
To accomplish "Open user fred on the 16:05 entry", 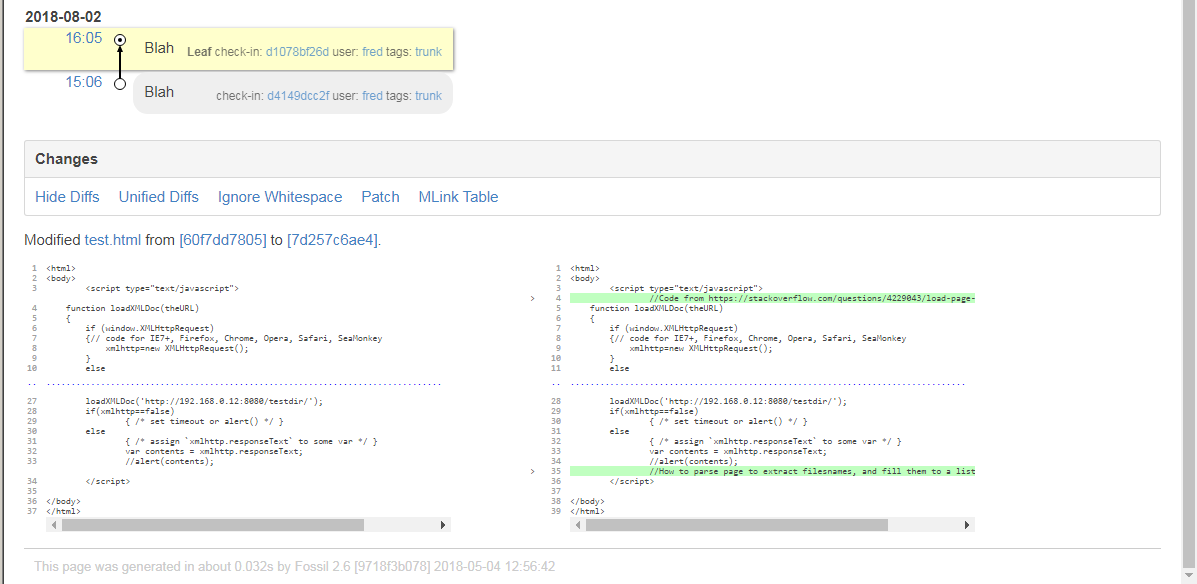I will pos(372,52).
